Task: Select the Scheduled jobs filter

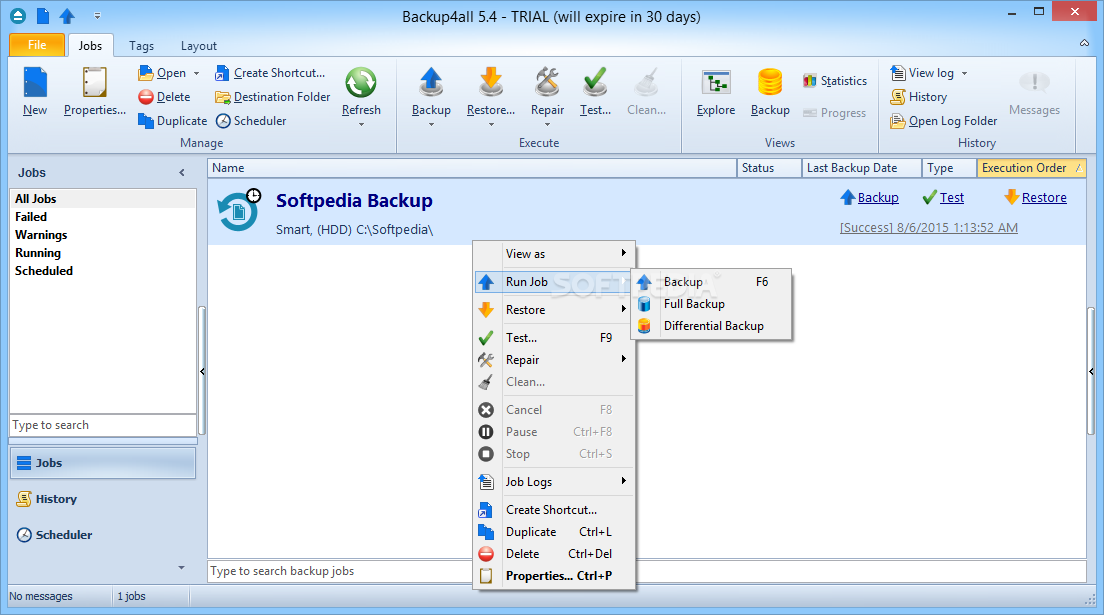Action: pyautogui.click(x=103, y=271)
